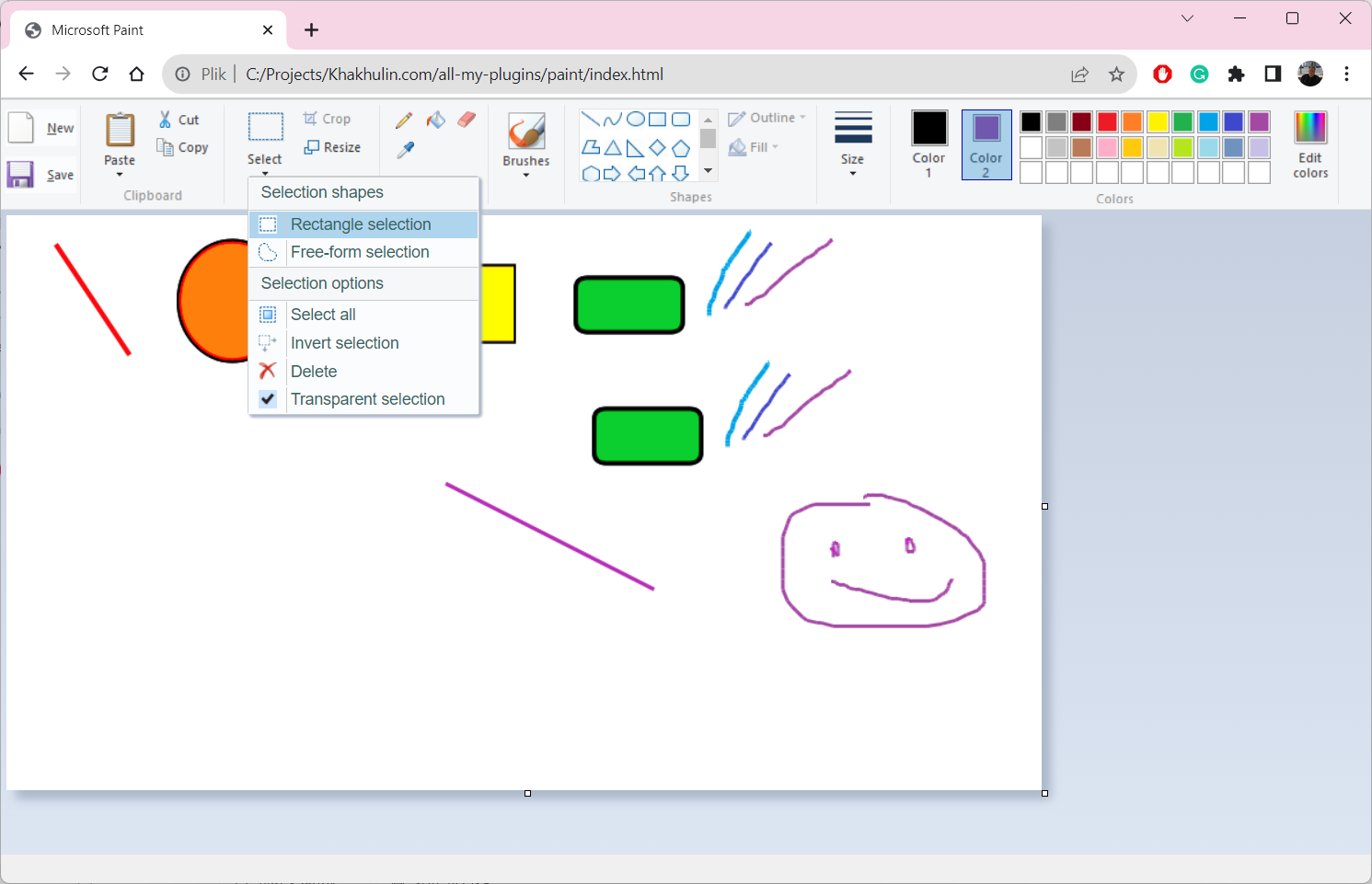Select the Five-point polygon shape
This screenshot has height=884, width=1372.
pos(681,146)
